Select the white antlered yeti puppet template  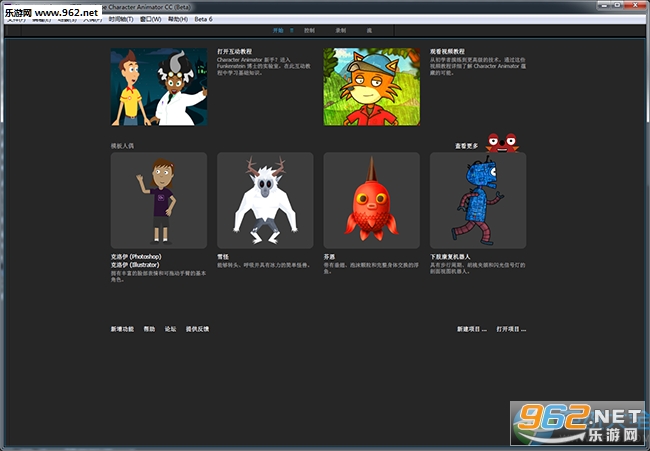click(x=265, y=200)
